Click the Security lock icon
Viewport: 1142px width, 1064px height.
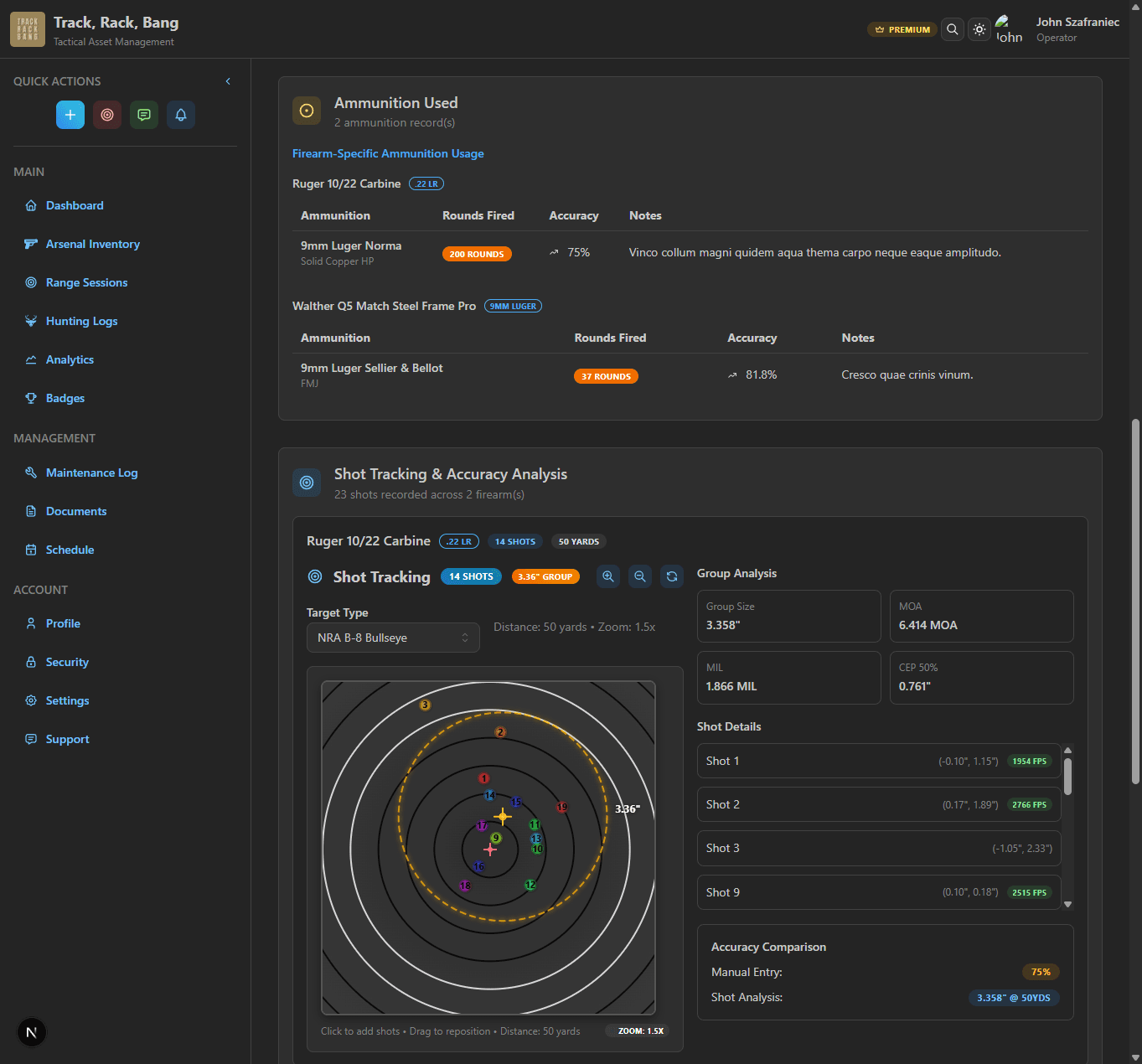31,662
